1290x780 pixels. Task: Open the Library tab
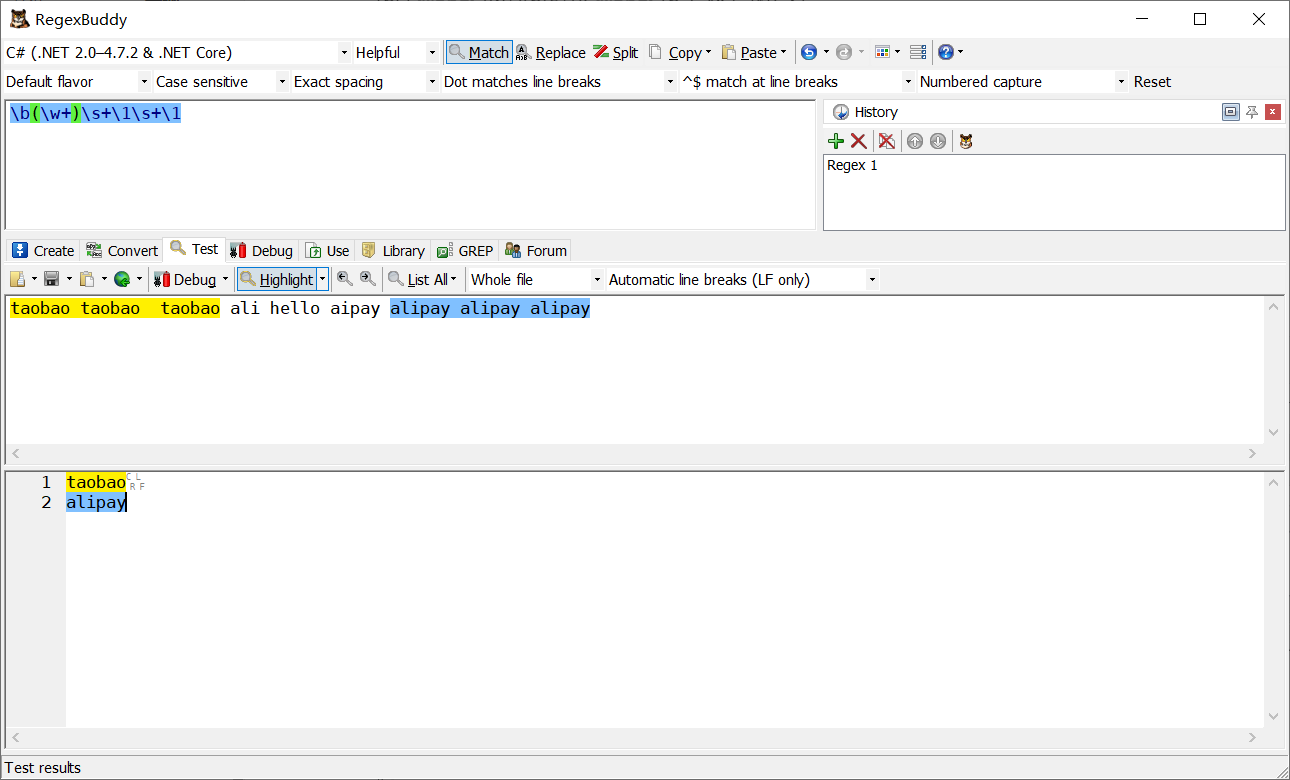[x=393, y=250]
